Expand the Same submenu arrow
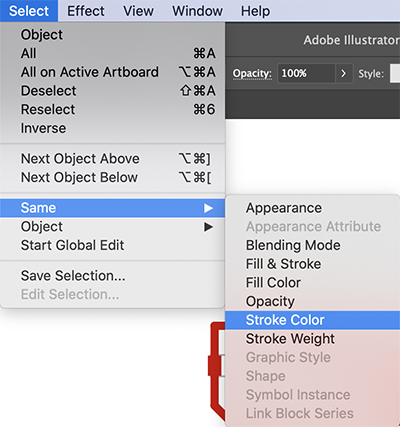This screenshot has width=400, height=427. (208, 208)
